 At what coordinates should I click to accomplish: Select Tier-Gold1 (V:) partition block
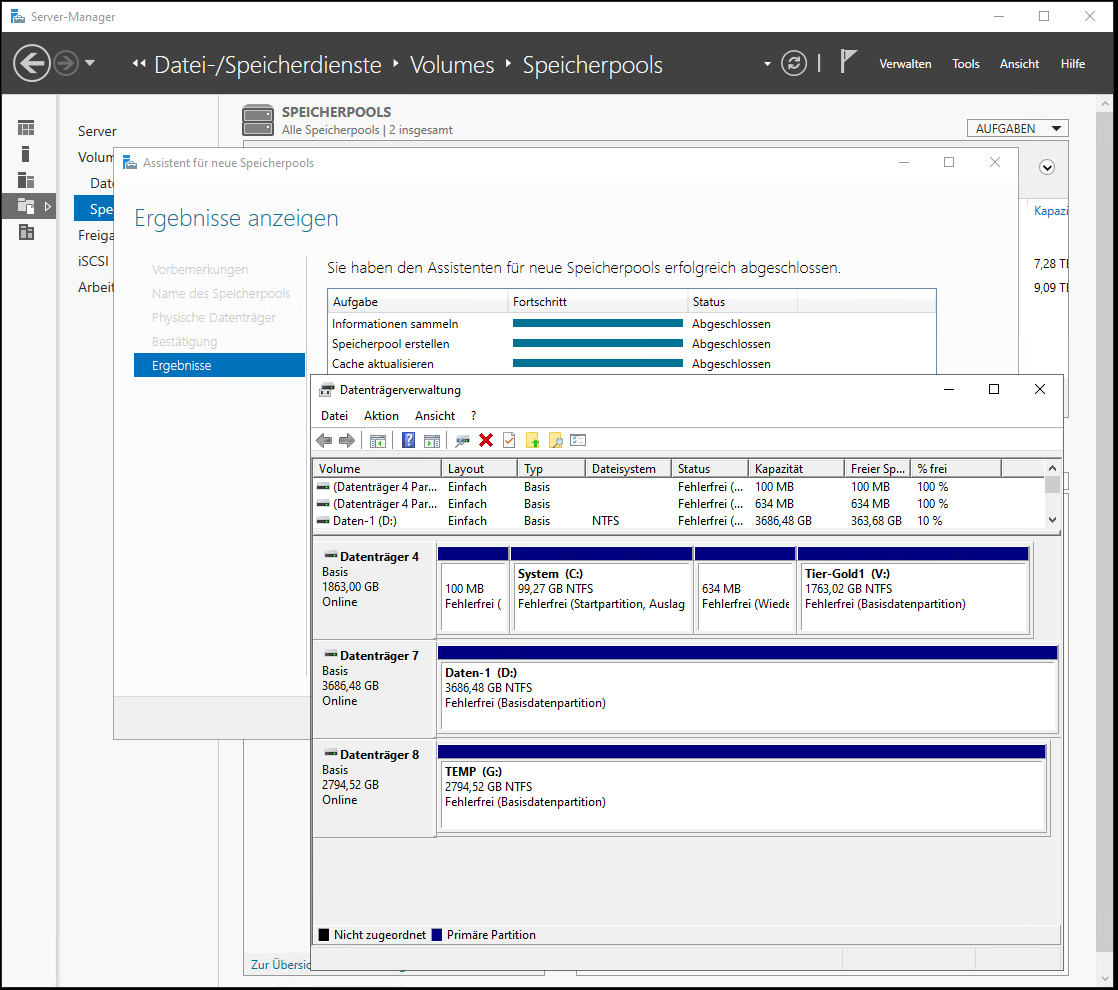coord(913,590)
